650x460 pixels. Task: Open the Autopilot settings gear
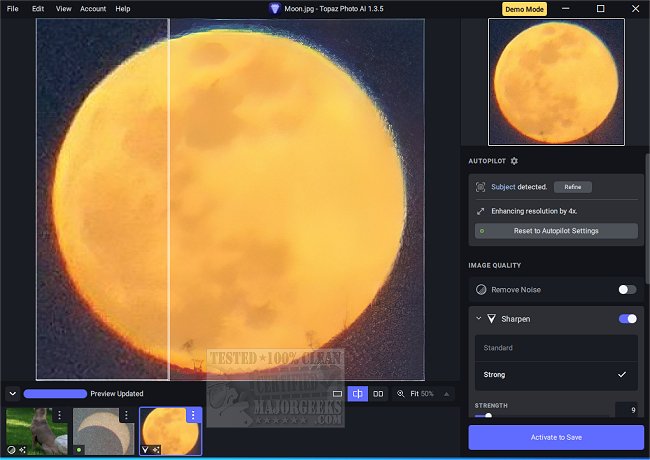click(x=514, y=161)
